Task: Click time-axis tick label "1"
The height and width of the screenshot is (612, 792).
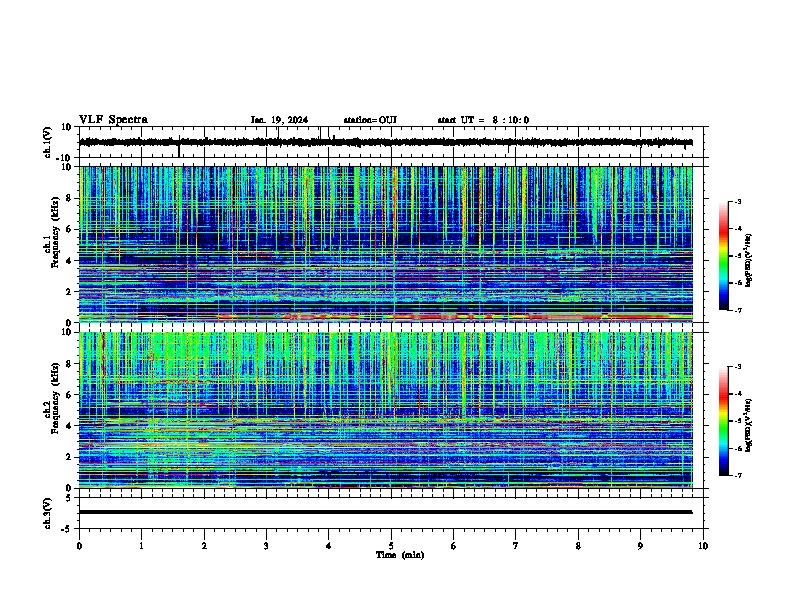Action: [141, 546]
